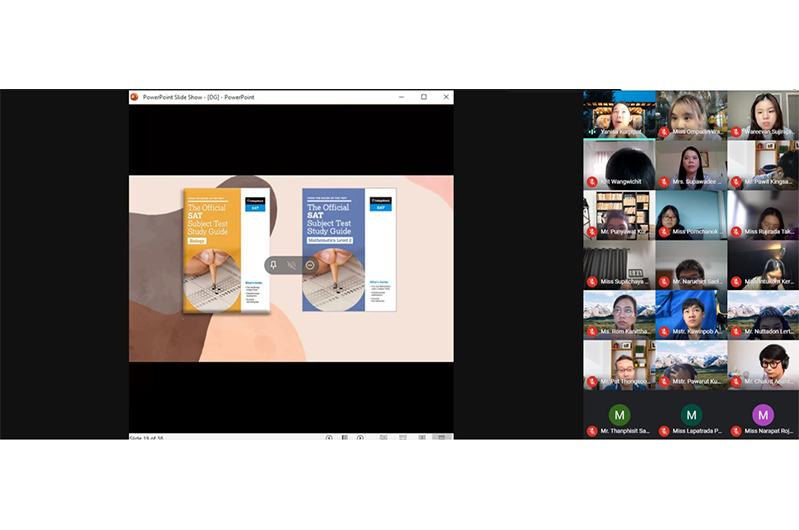This screenshot has width=799, height=530.
Task: Click muted mic icon for Miss Supitchaya
Action: click(x=592, y=281)
